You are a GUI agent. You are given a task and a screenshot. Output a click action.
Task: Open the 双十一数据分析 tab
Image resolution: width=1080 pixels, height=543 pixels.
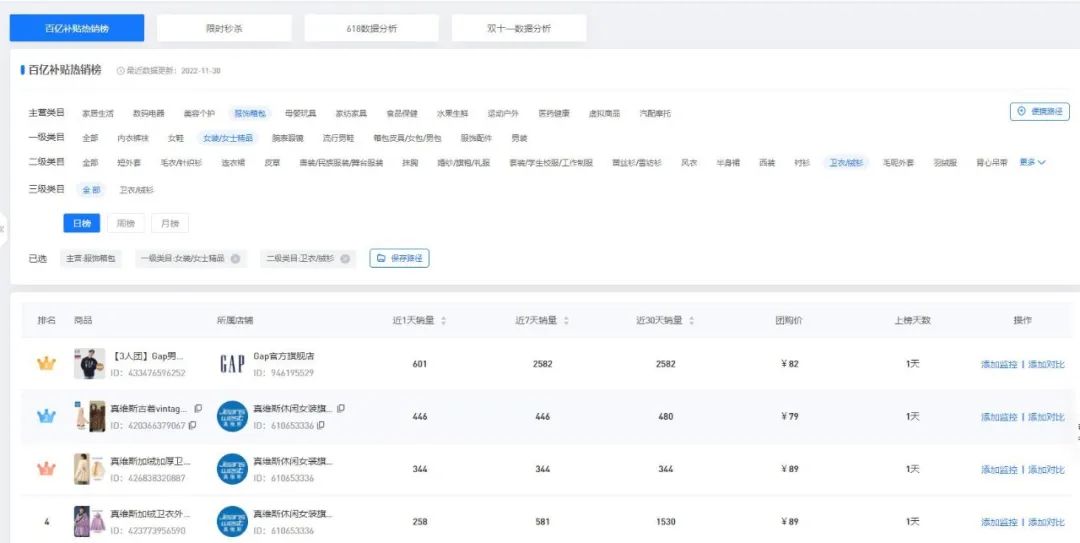(x=519, y=28)
